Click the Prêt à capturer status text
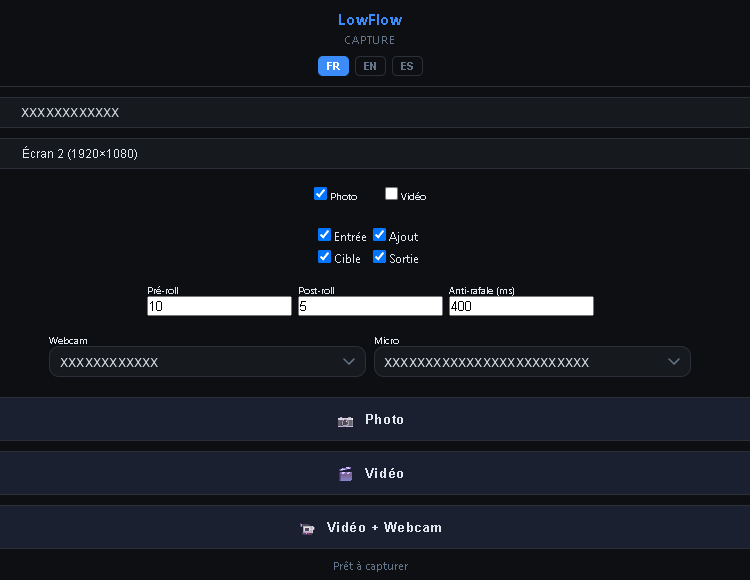 pos(370,566)
